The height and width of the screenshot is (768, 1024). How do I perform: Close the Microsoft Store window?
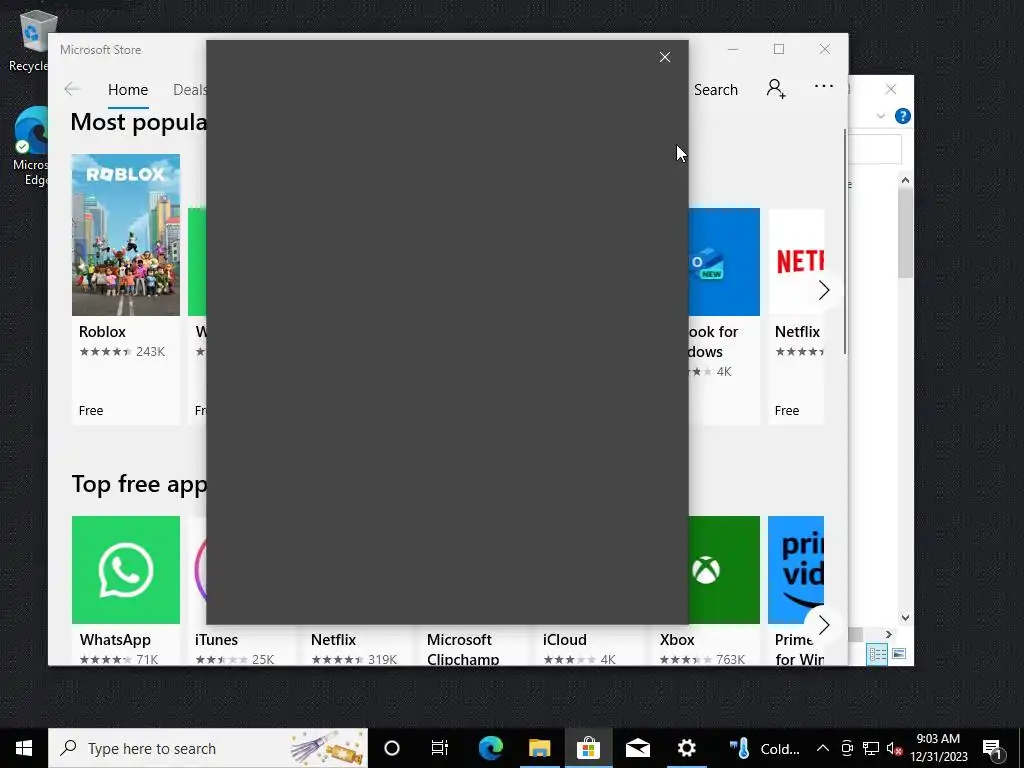point(825,49)
